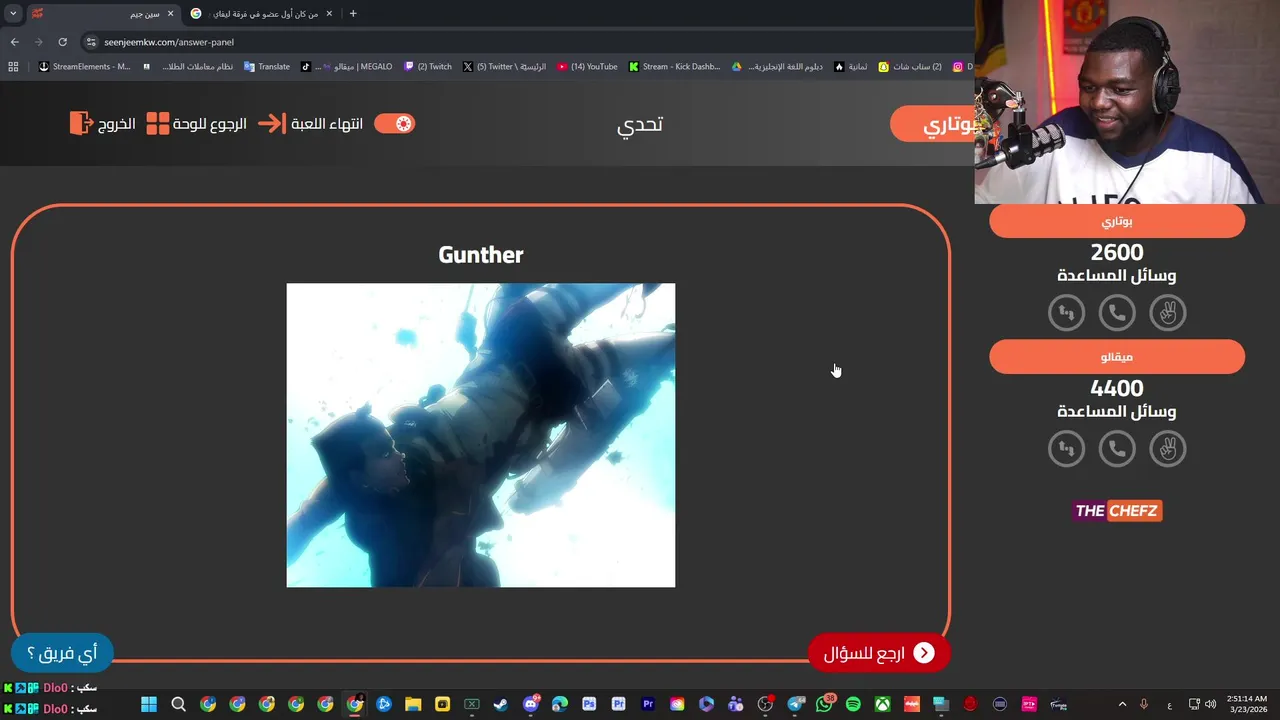Open the Twitter الرئيسية bookmark

(504, 67)
